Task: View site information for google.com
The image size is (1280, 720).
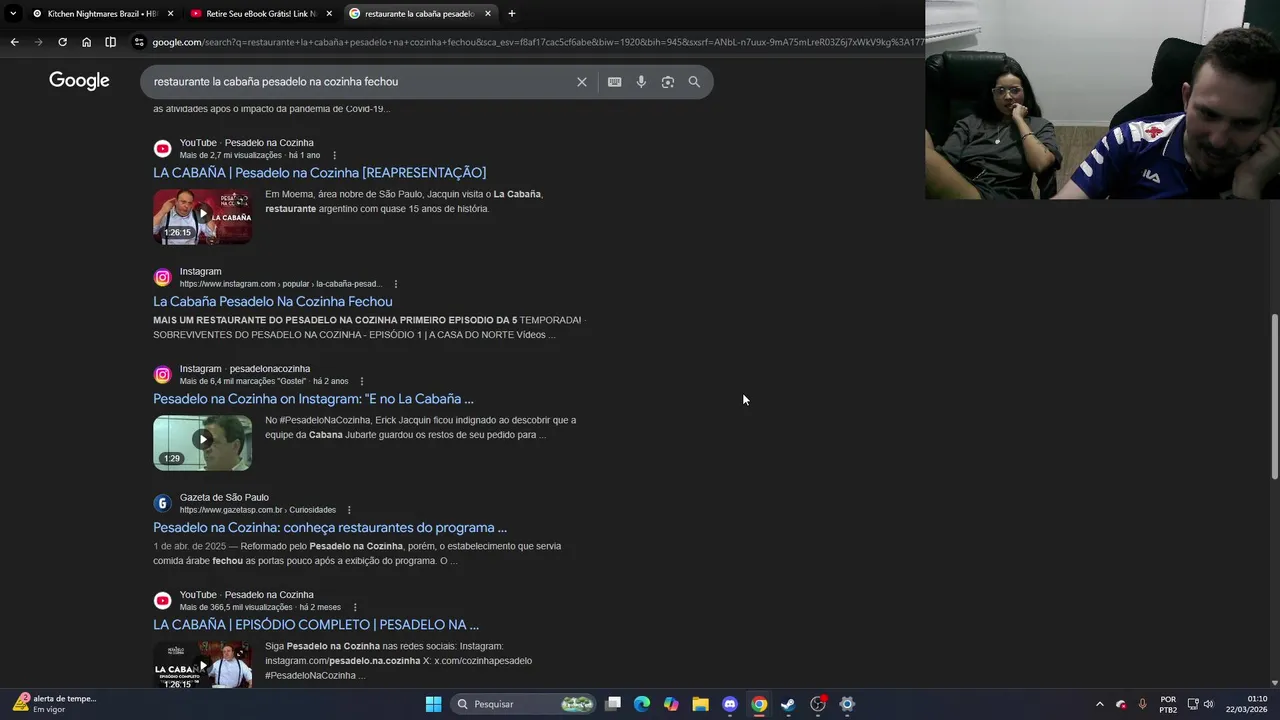Action: click(x=139, y=42)
